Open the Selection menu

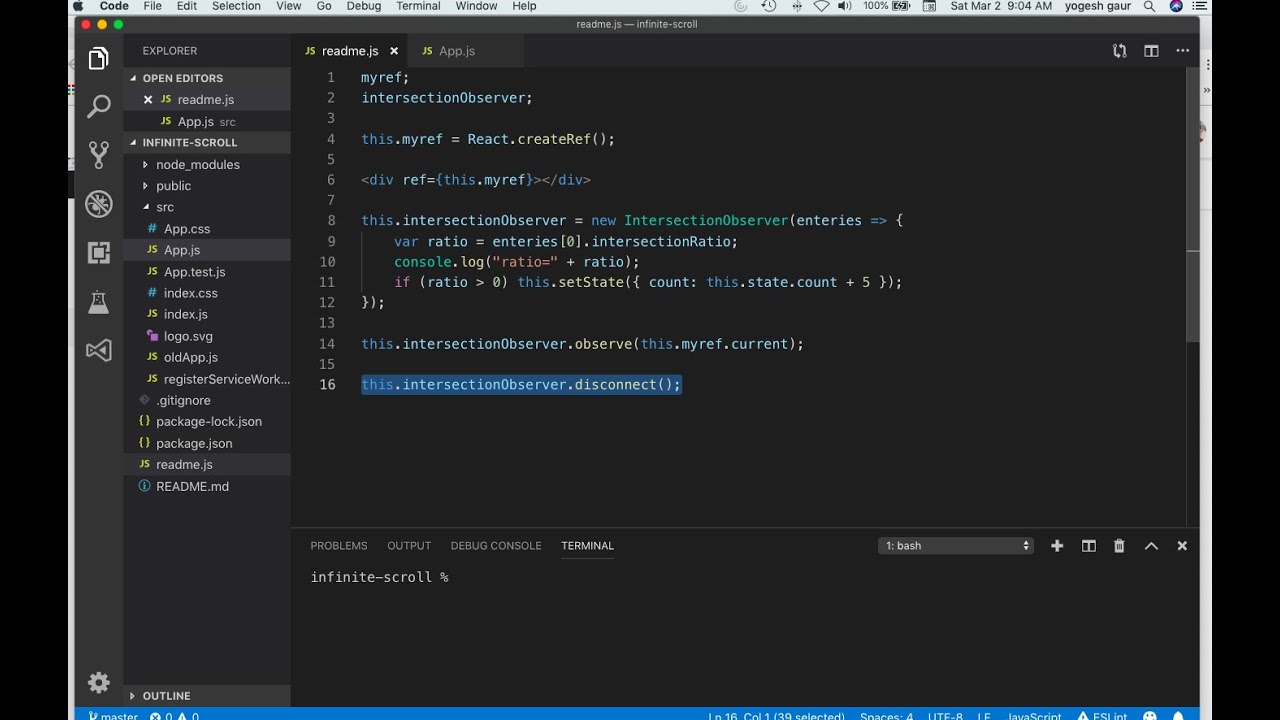(x=236, y=6)
